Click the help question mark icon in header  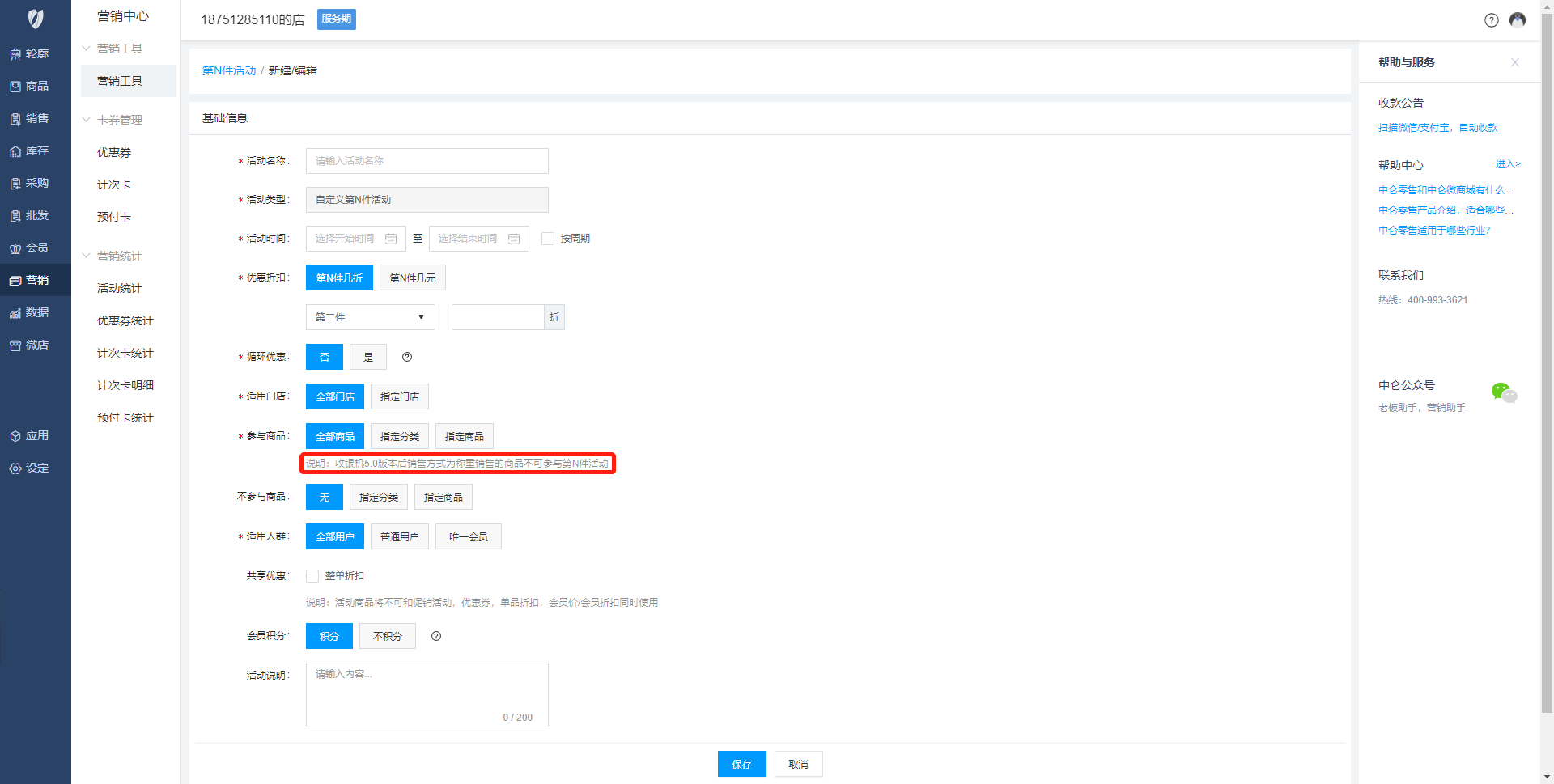1491,20
